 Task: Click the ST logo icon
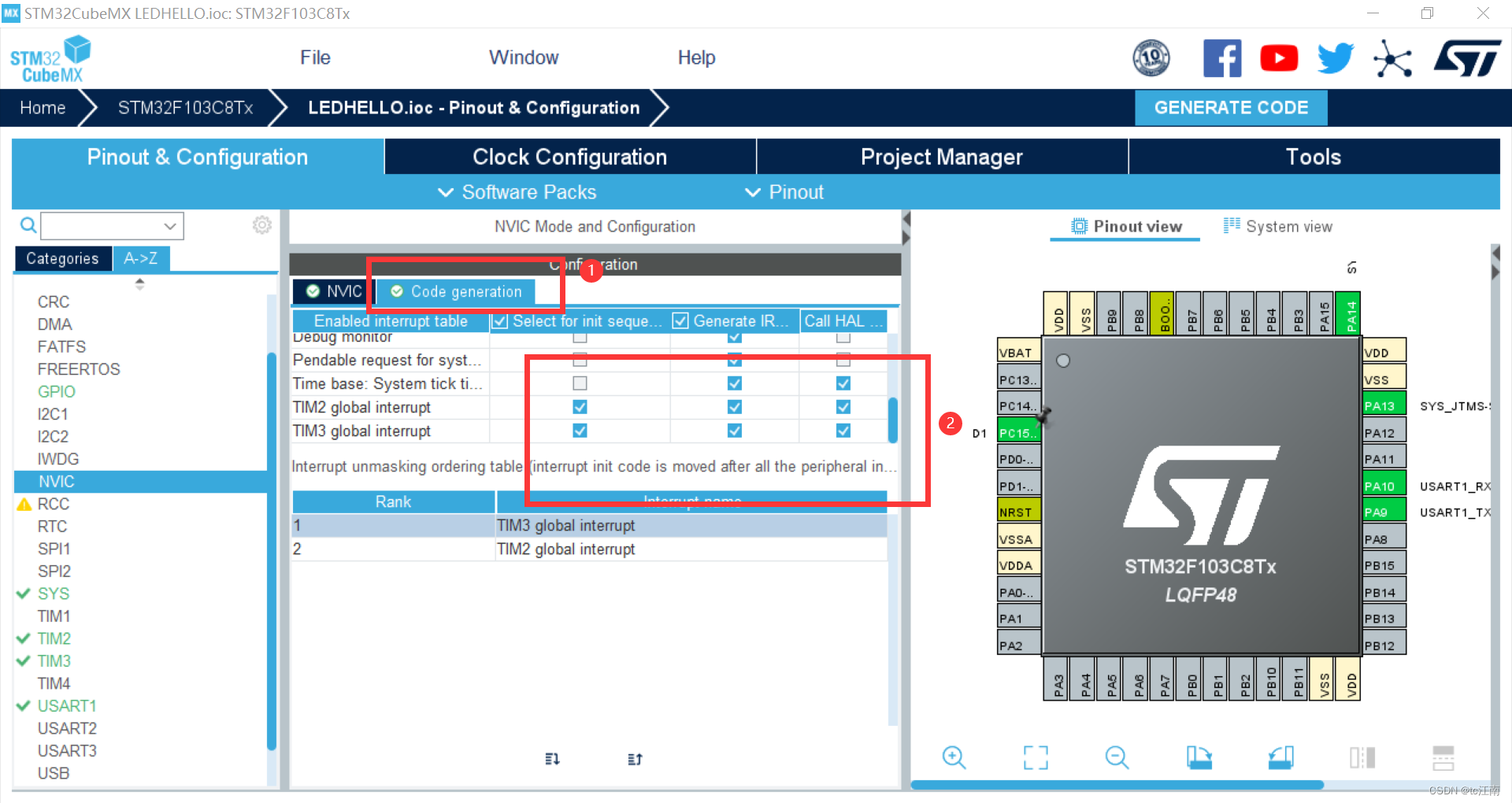coord(1467,59)
